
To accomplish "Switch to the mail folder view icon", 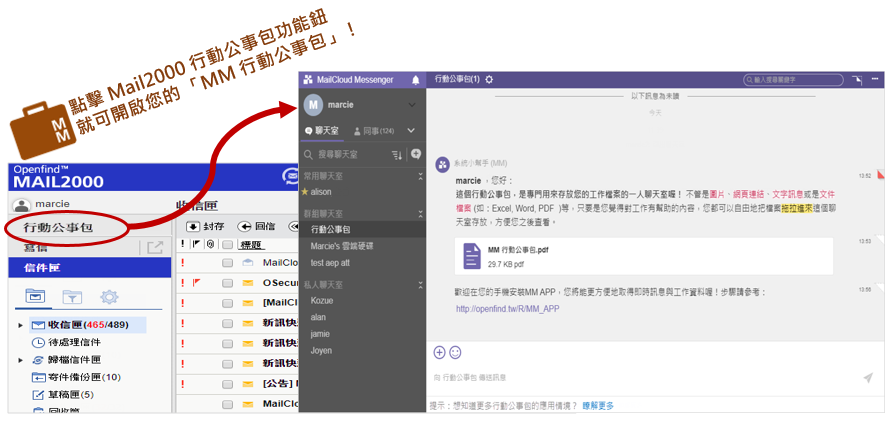I will (x=35, y=296).
